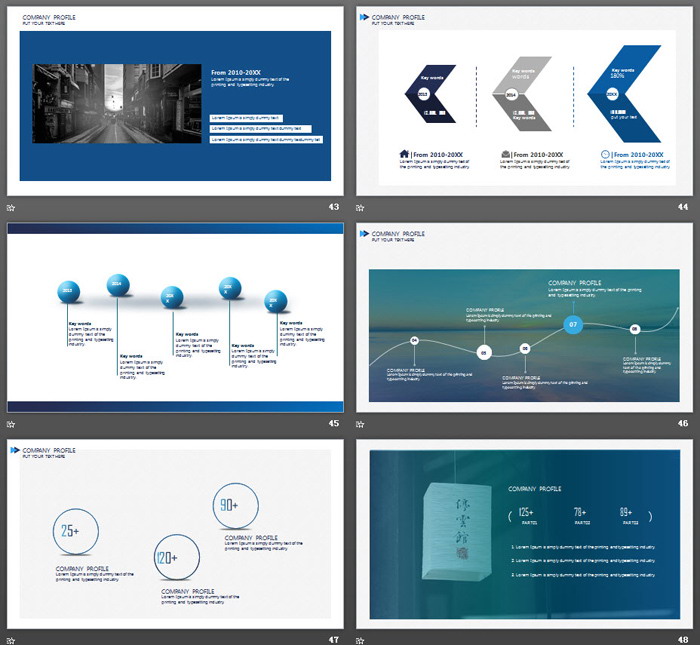Click the gray chevron shape on slide 44

(x=522, y=94)
